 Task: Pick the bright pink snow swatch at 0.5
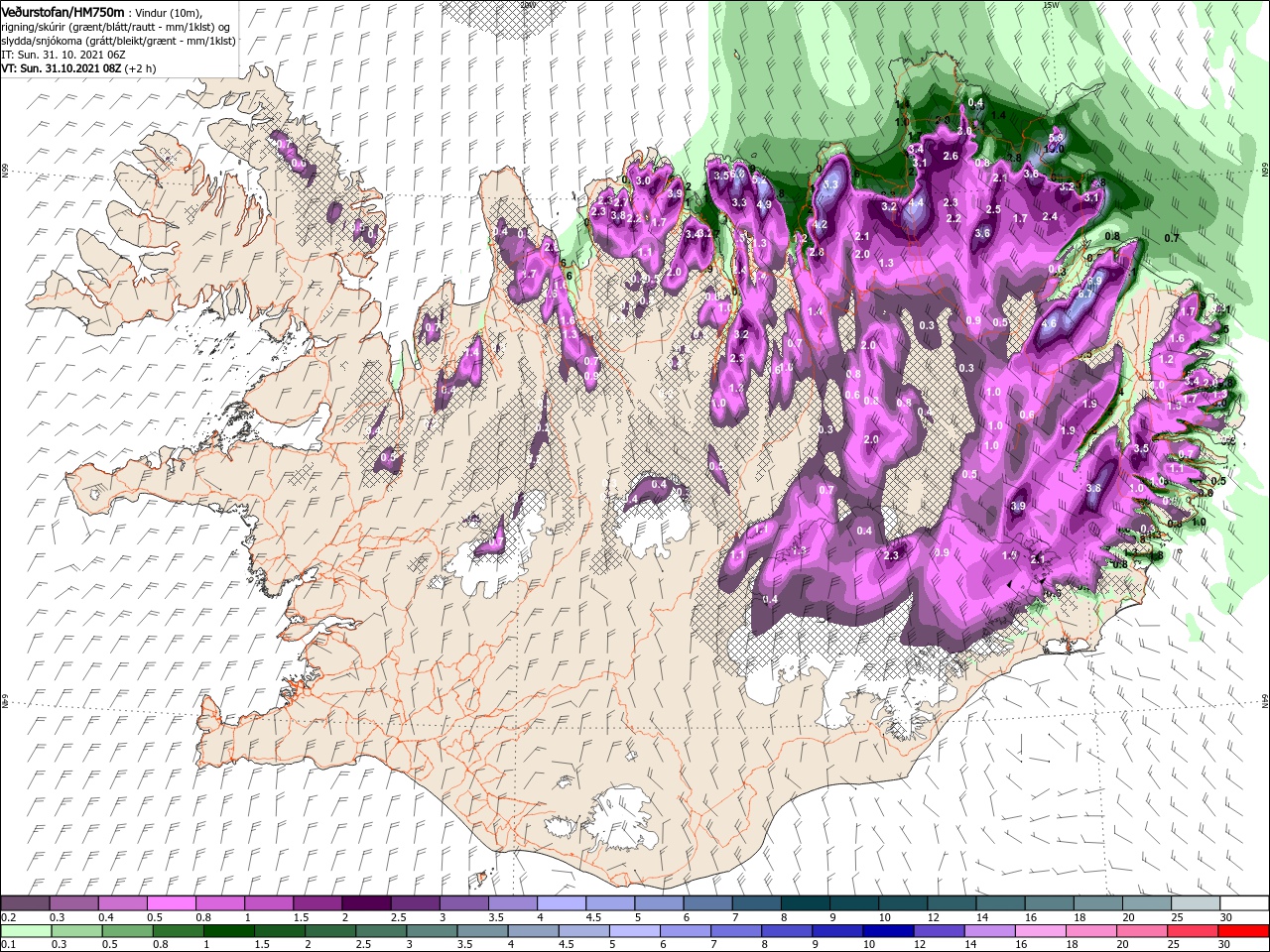pos(171,903)
